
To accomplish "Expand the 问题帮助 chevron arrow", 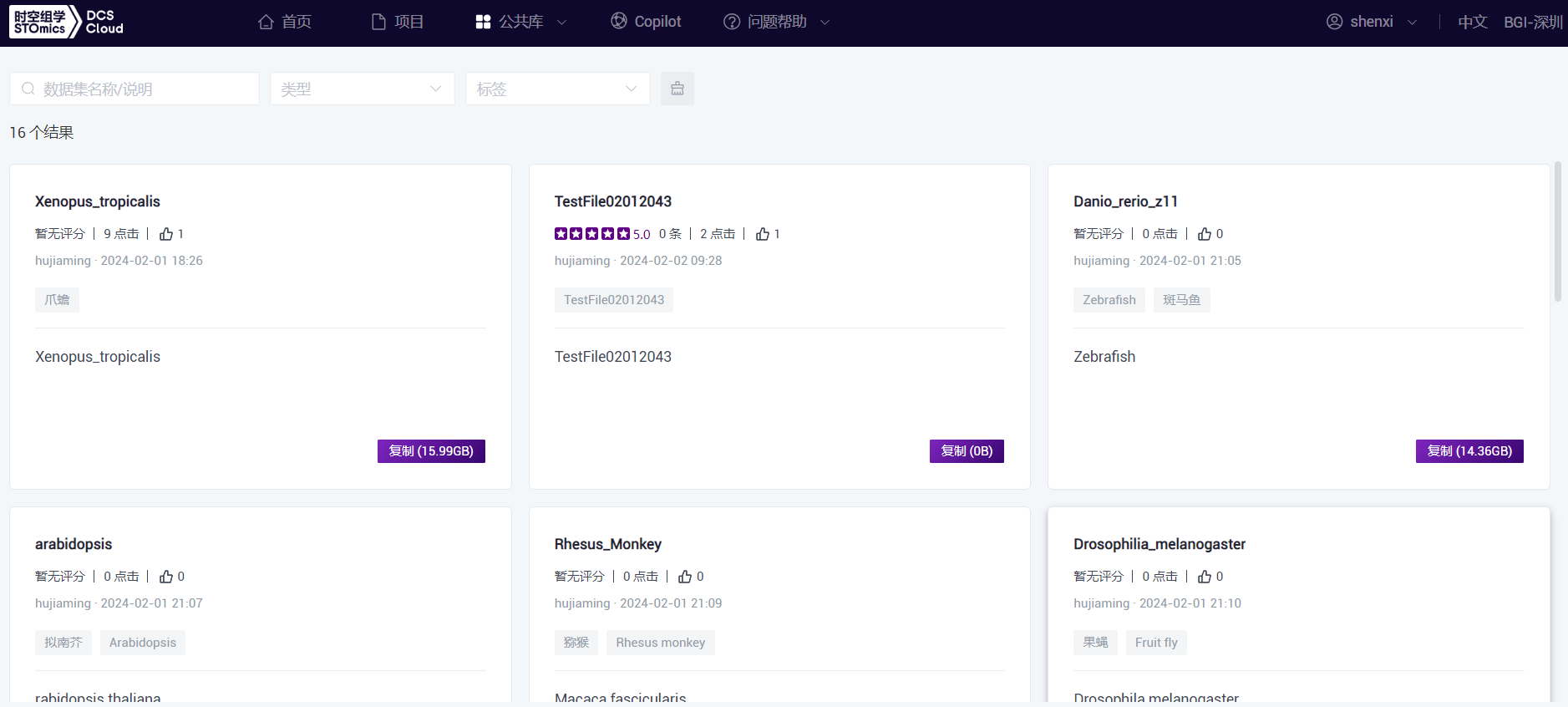I will click(x=825, y=23).
